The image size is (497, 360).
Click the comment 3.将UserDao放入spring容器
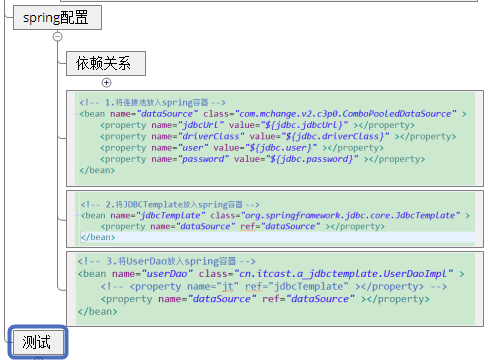coord(167,261)
